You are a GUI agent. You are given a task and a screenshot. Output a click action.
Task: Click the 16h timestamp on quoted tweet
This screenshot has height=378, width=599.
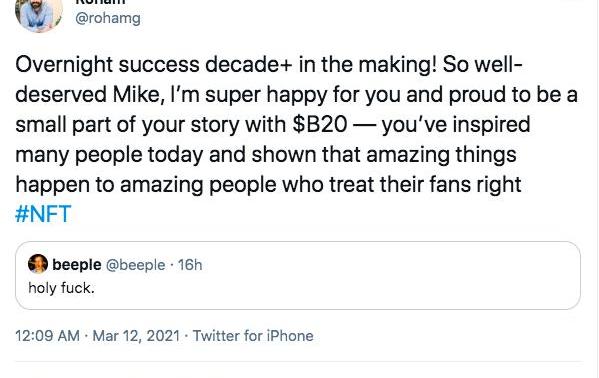click(190, 264)
